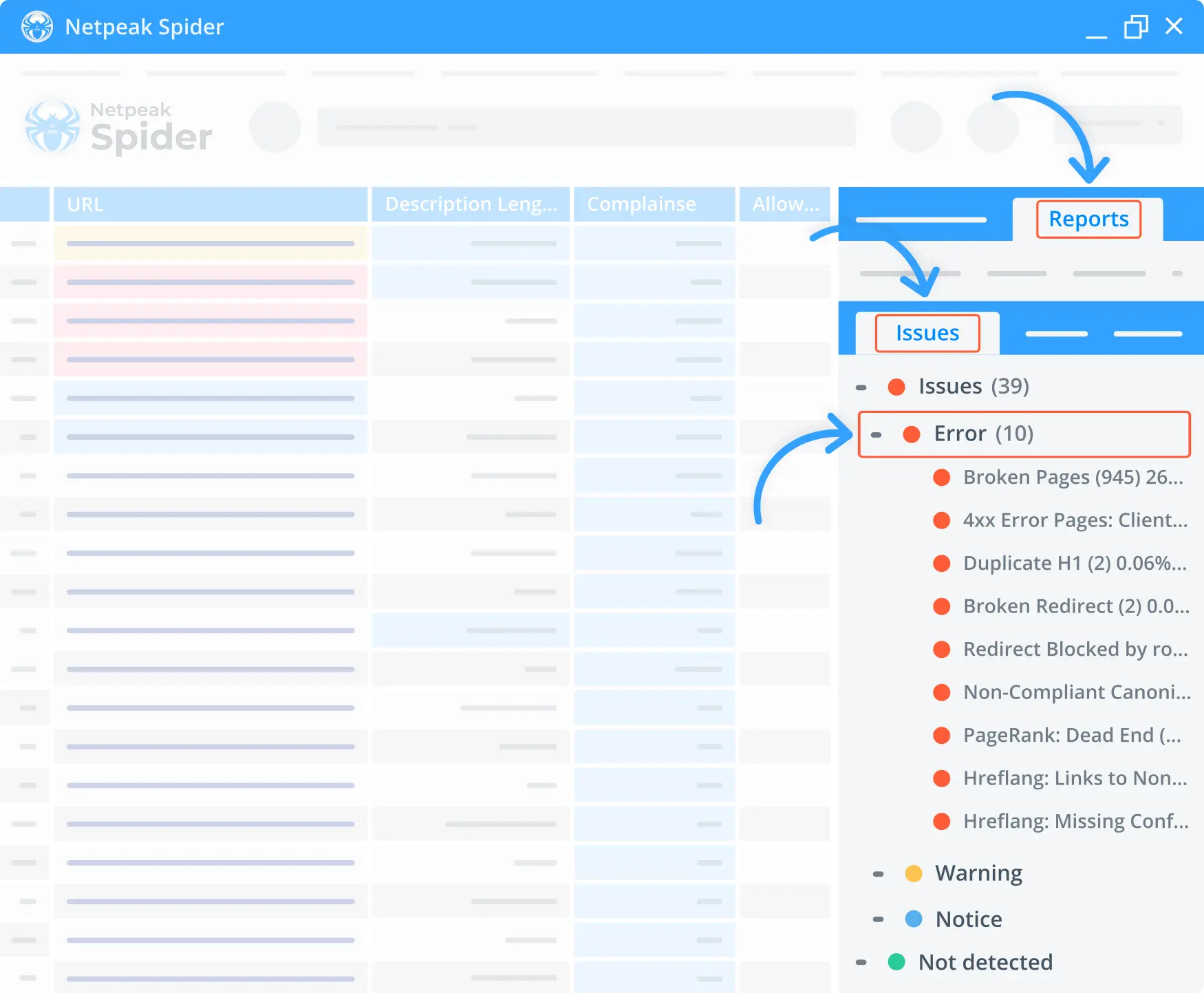Select the Duplicate H1 (2) issue

1075,563
